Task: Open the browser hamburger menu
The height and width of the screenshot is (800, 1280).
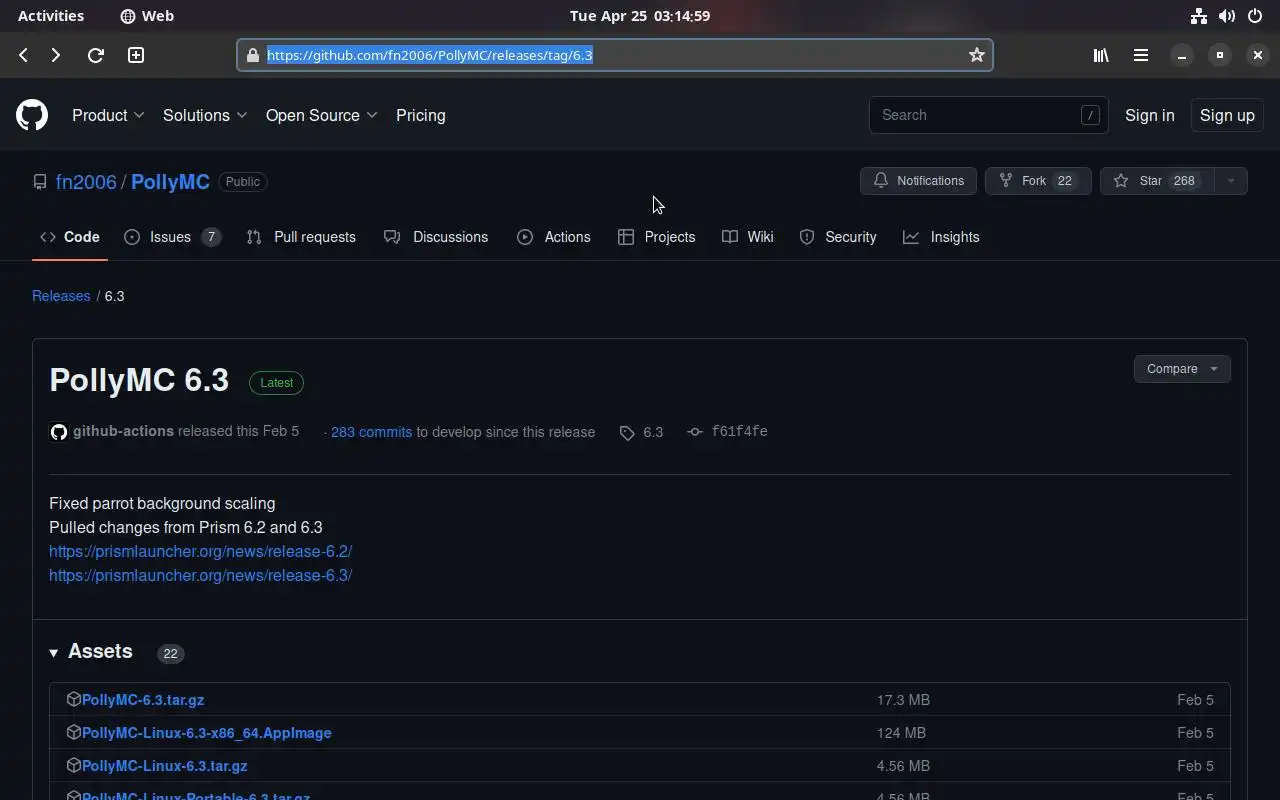Action: (1141, 55)
